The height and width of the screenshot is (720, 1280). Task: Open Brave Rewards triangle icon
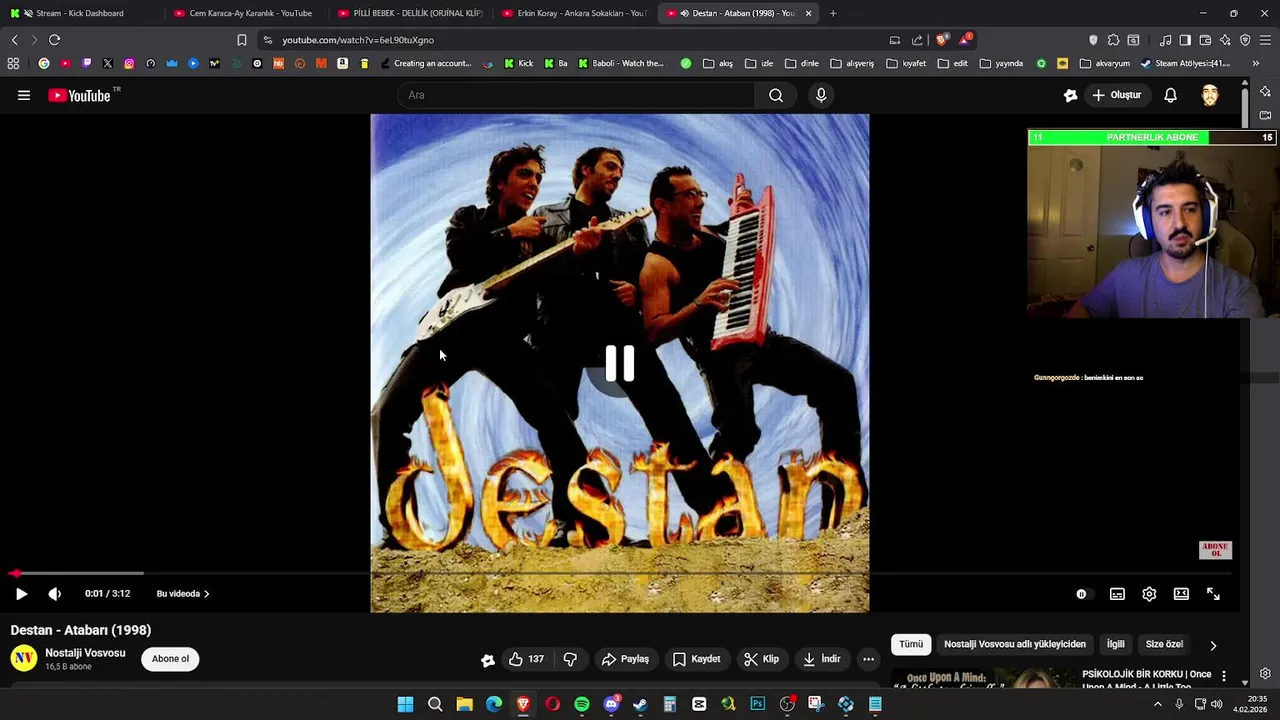tap(965, 39)
